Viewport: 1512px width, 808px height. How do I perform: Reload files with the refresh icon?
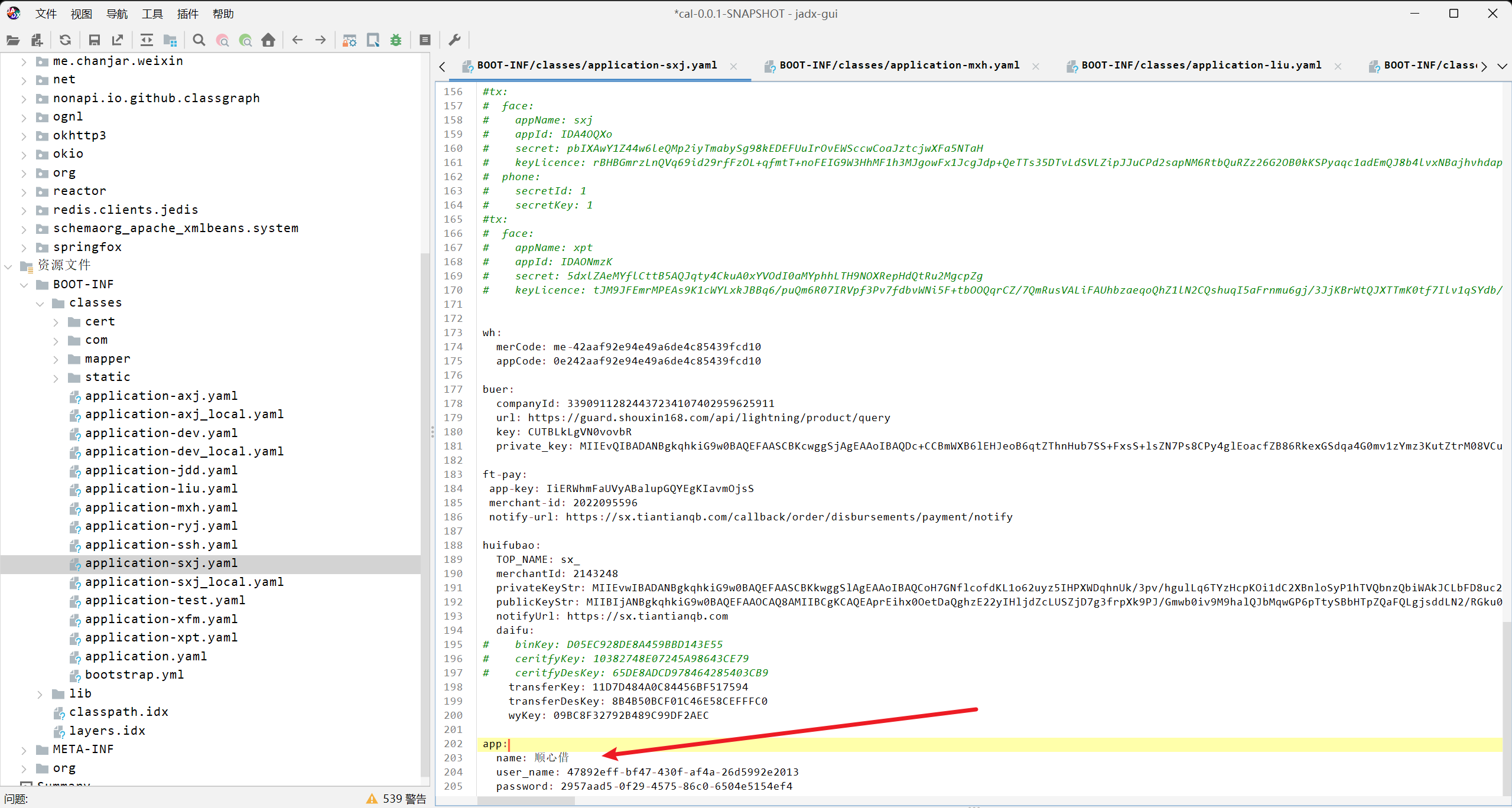66,40
